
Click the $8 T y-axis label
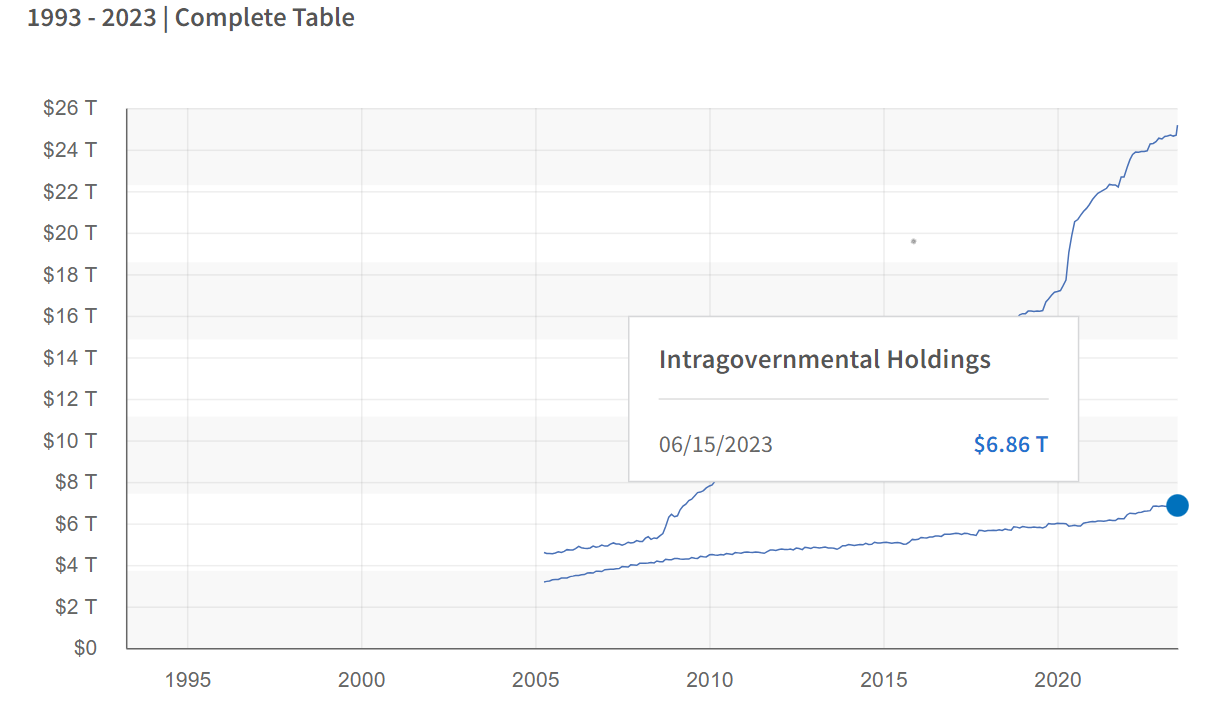click(x=76, y=482)
